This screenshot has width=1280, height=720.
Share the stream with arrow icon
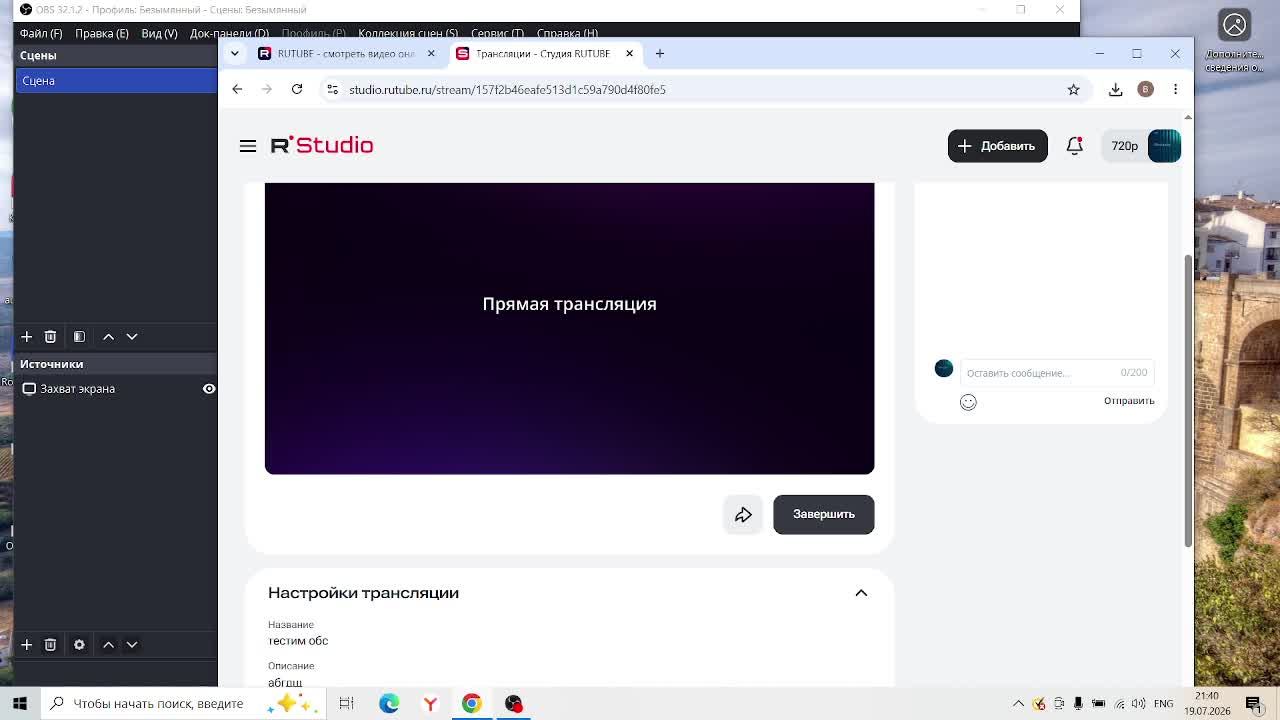point(743,515)
